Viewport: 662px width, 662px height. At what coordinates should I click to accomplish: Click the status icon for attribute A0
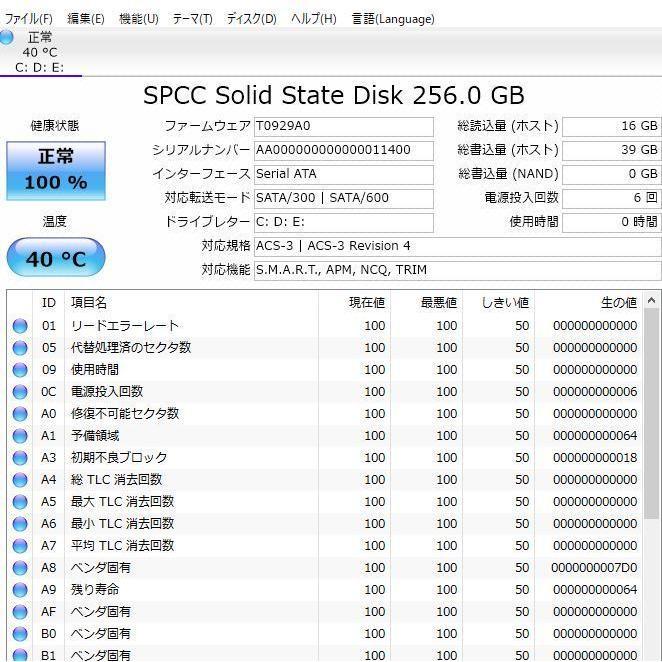pyautogui.click(x=20, y=414)
